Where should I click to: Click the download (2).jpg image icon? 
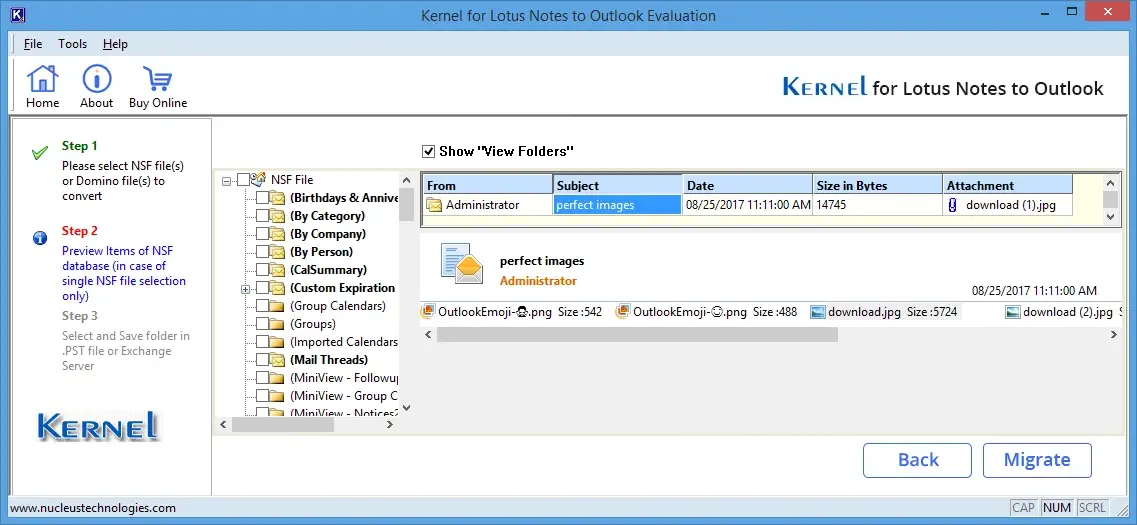click(1013, 313)
